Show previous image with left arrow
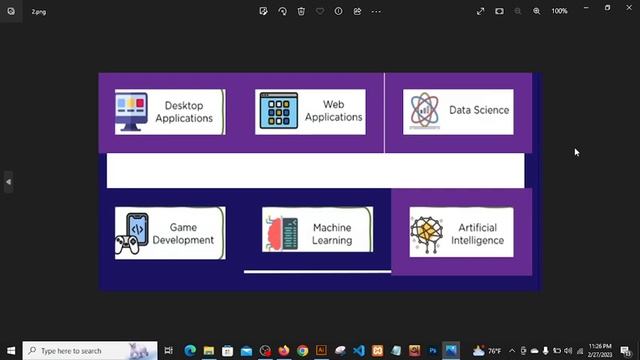 [x=9, y=182]
